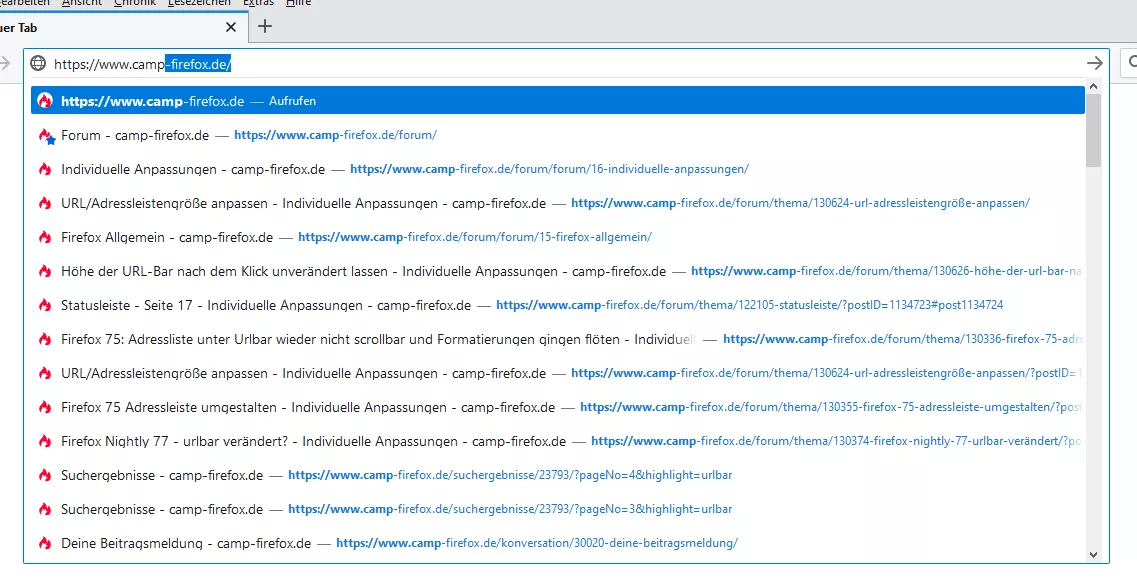
Task: Click the starred flame icon beside Forum suggestion
Action: pyautogui.click(x=45, y=135)
